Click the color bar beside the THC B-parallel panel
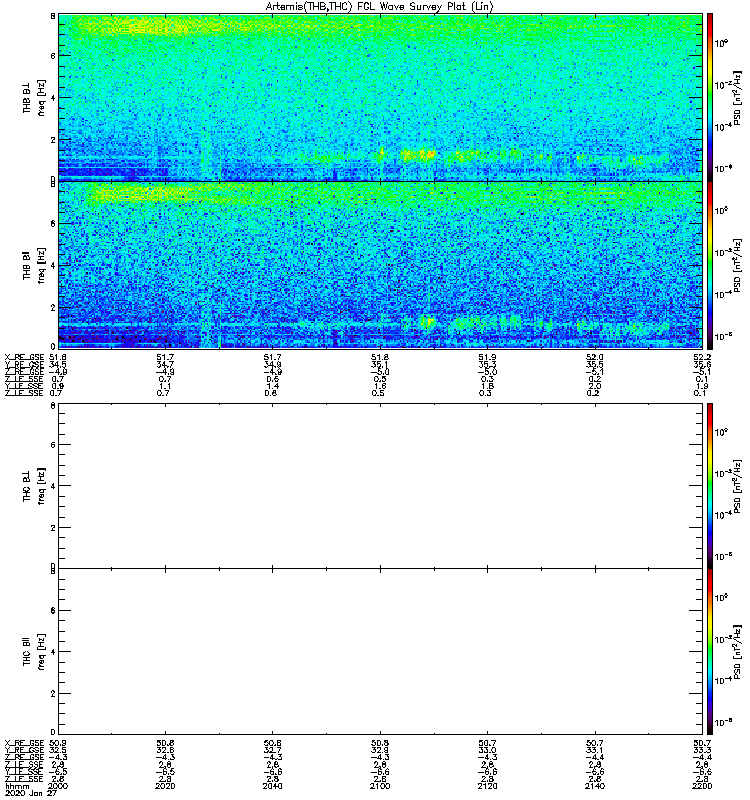The image size is (750, 800). click(710, 652)
